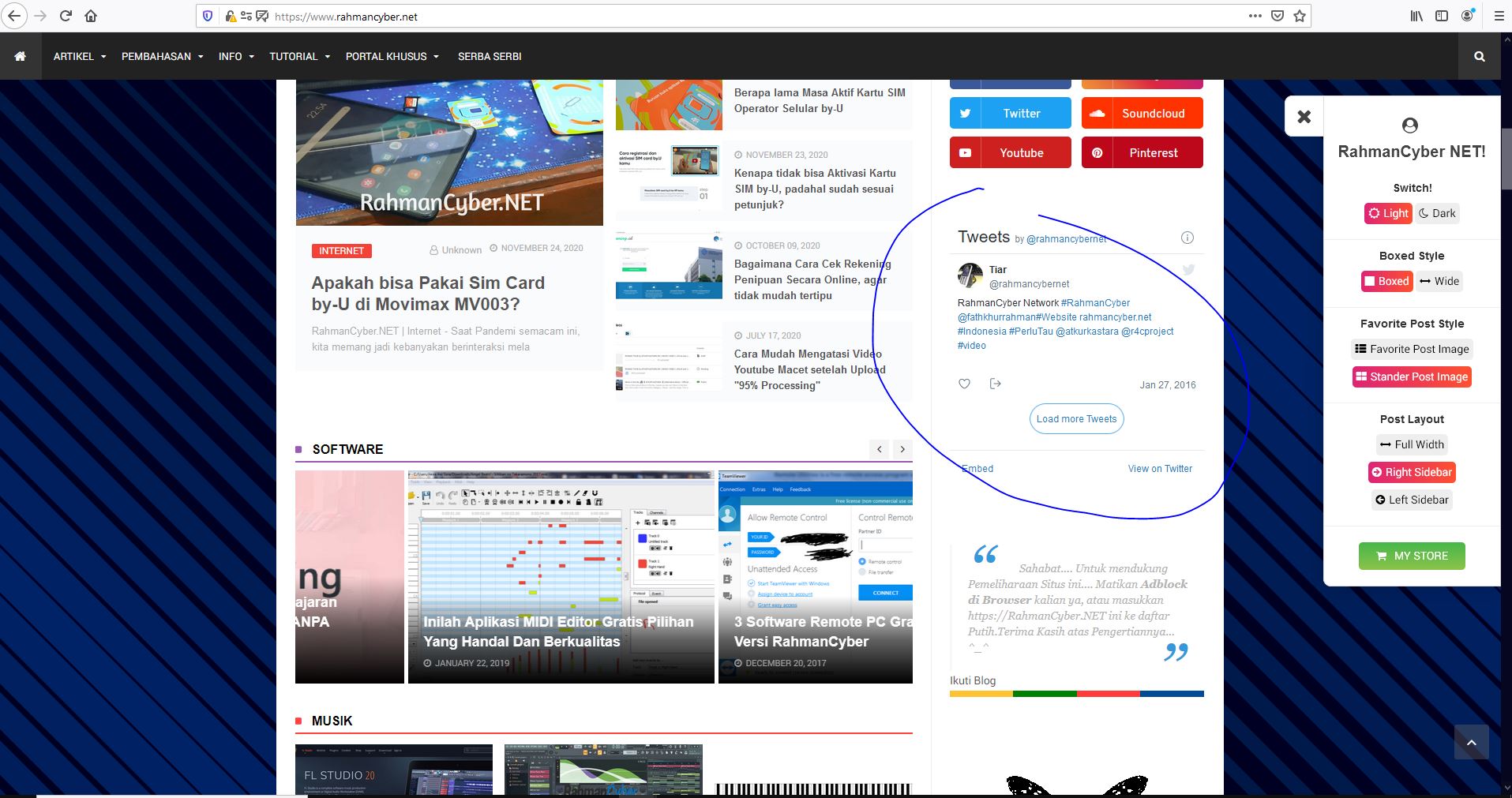Switch theme to Light mode
This screenshot has width=1512, height=798.
1388,213
